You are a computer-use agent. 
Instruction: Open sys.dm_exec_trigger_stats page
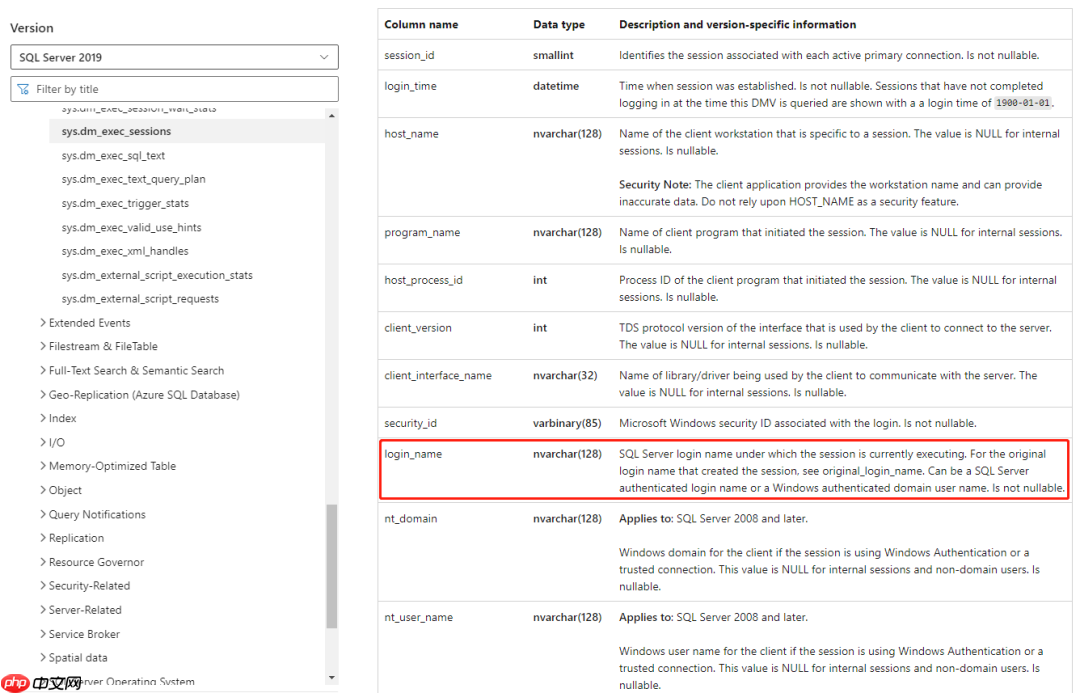click(x=125, y=203)
